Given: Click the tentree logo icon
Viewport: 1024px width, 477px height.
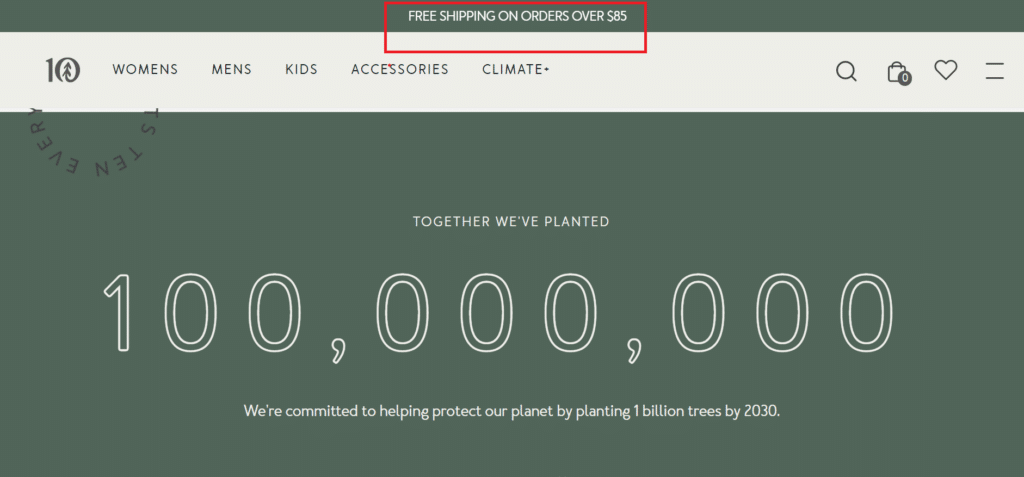Looking at the screenshot, I should point(62,70).
